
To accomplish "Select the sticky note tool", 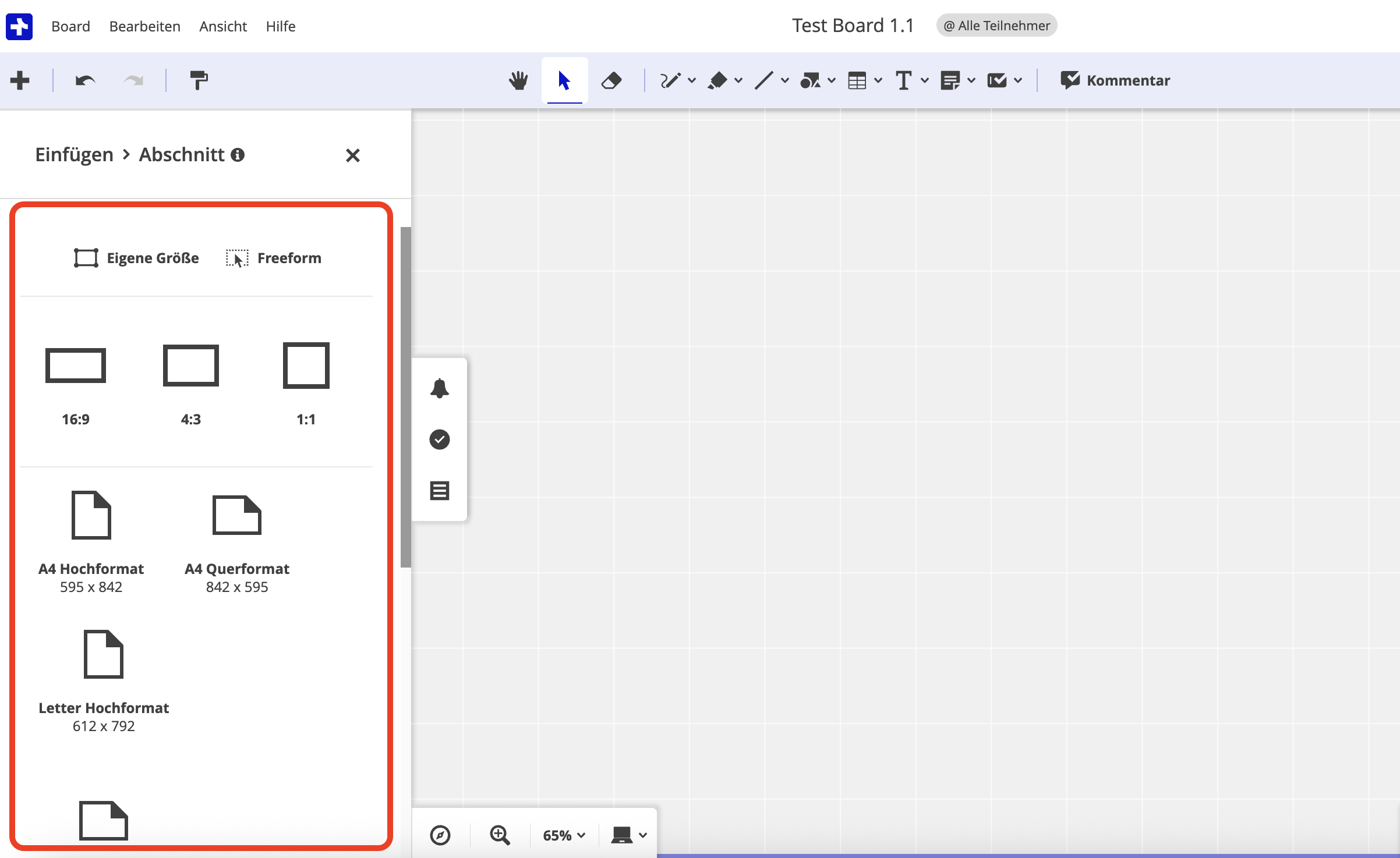I will pos(950,80).
